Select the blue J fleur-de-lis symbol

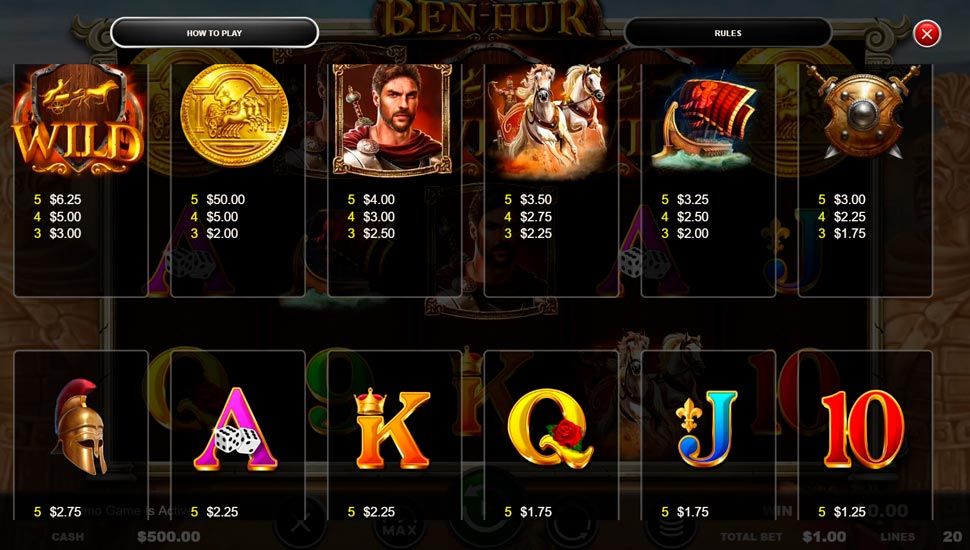click(708, 428)
